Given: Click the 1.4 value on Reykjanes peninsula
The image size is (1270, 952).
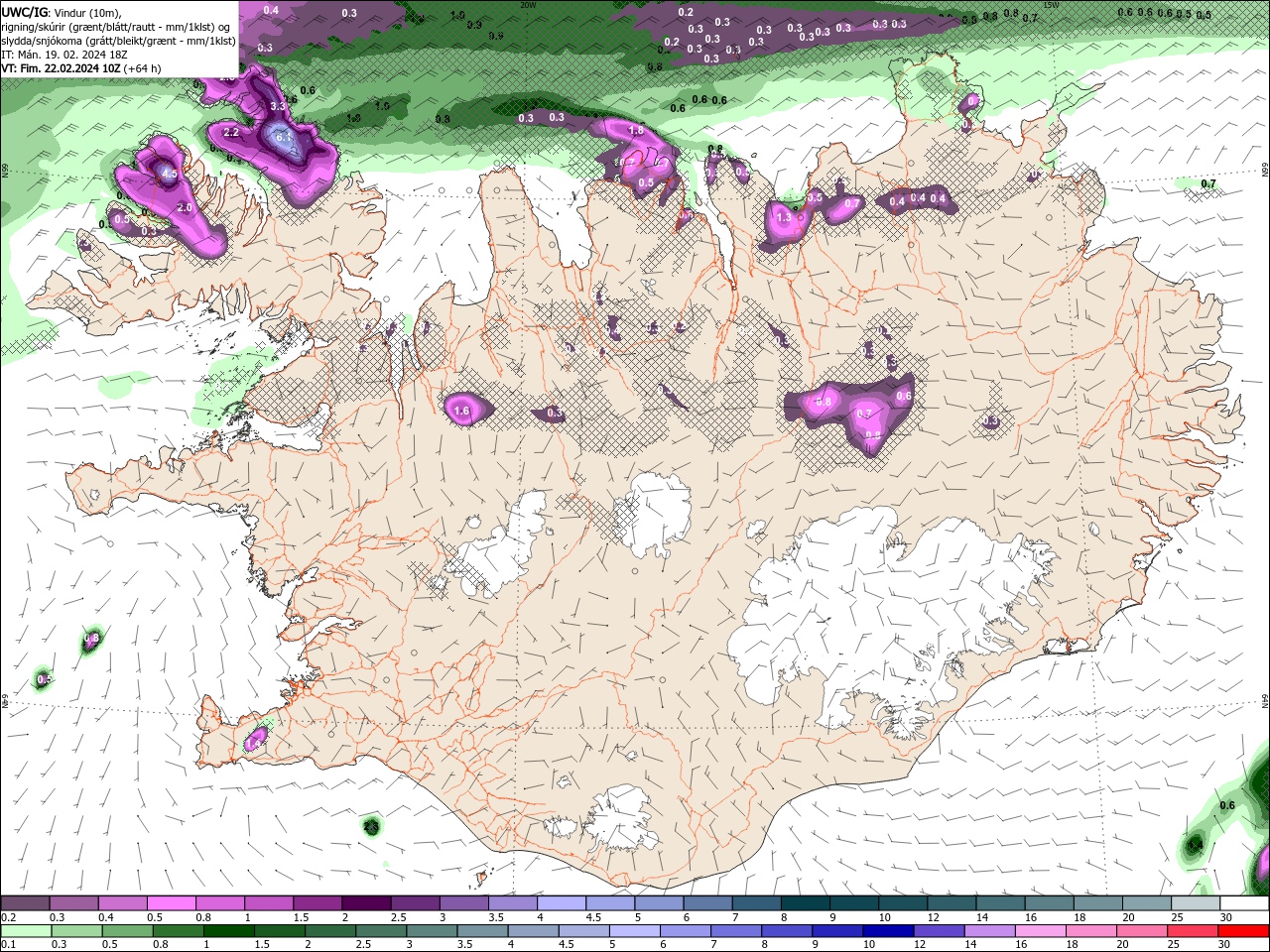Looking at the screenshot, I should coord(254,743).
